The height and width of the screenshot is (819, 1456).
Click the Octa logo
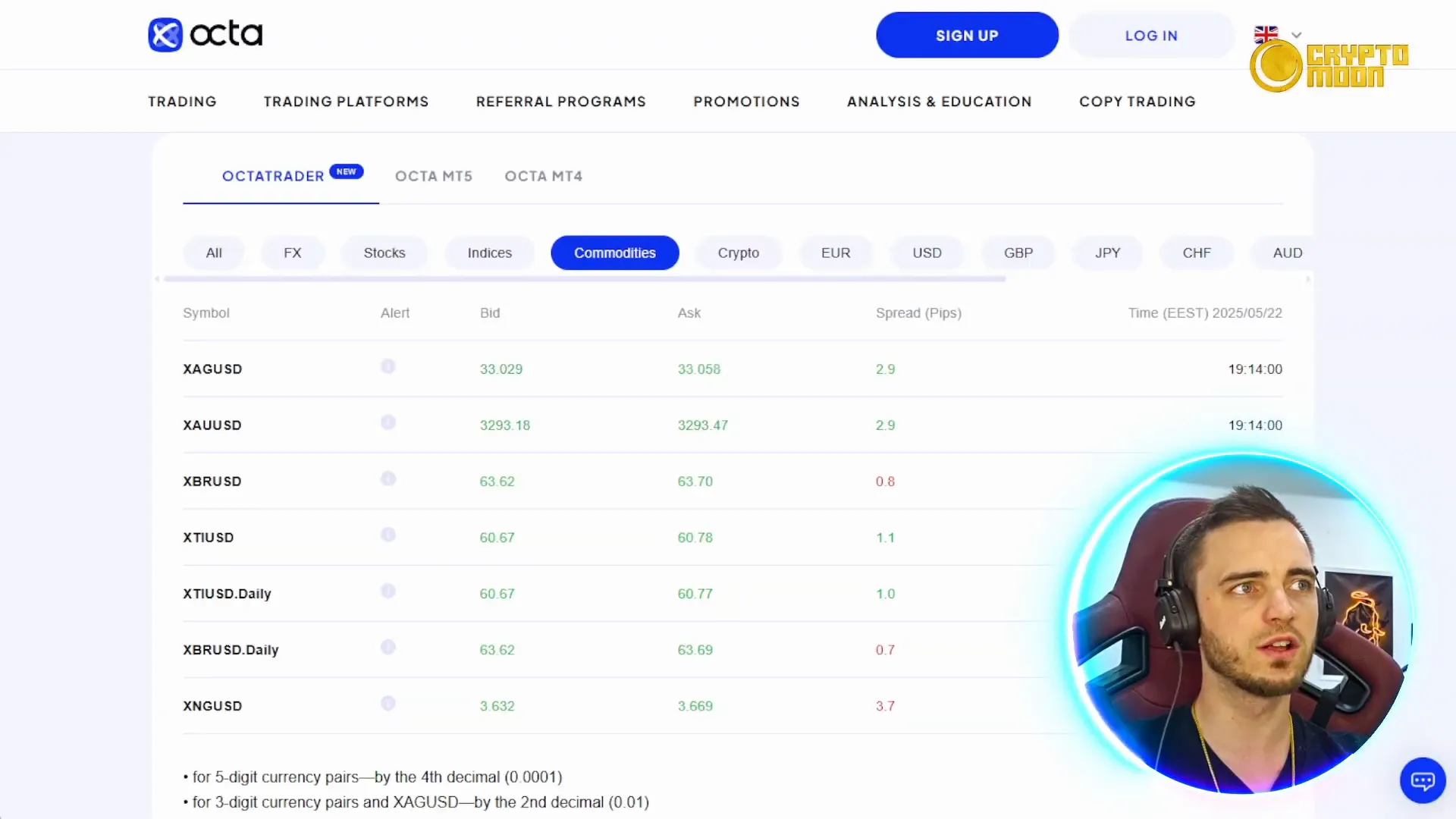click(206, 35)
